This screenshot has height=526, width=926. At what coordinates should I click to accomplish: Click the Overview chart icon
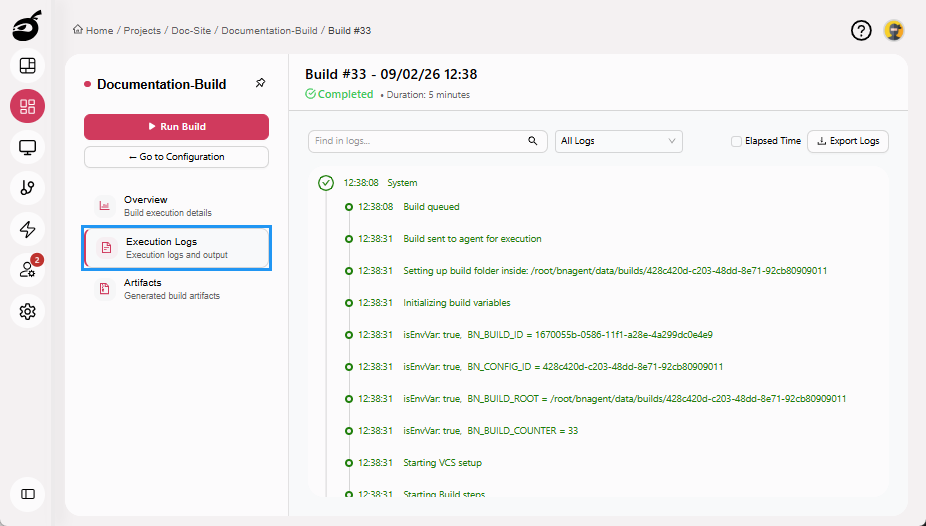(x=105, y=205)
